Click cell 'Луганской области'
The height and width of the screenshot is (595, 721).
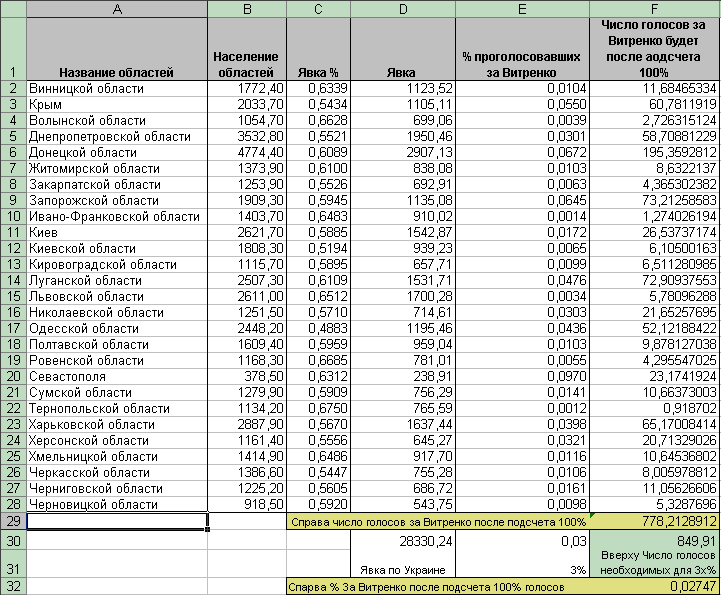click(117, 280)
